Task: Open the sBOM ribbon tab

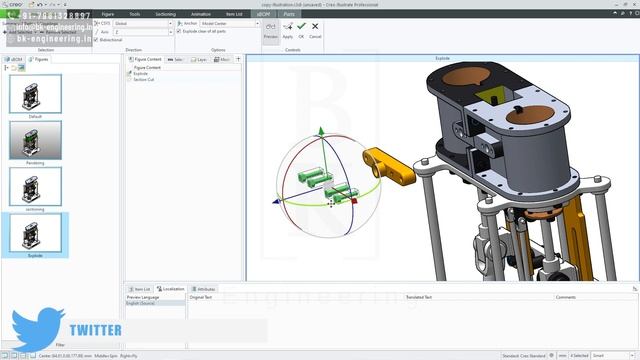Action: coord(263,14)
